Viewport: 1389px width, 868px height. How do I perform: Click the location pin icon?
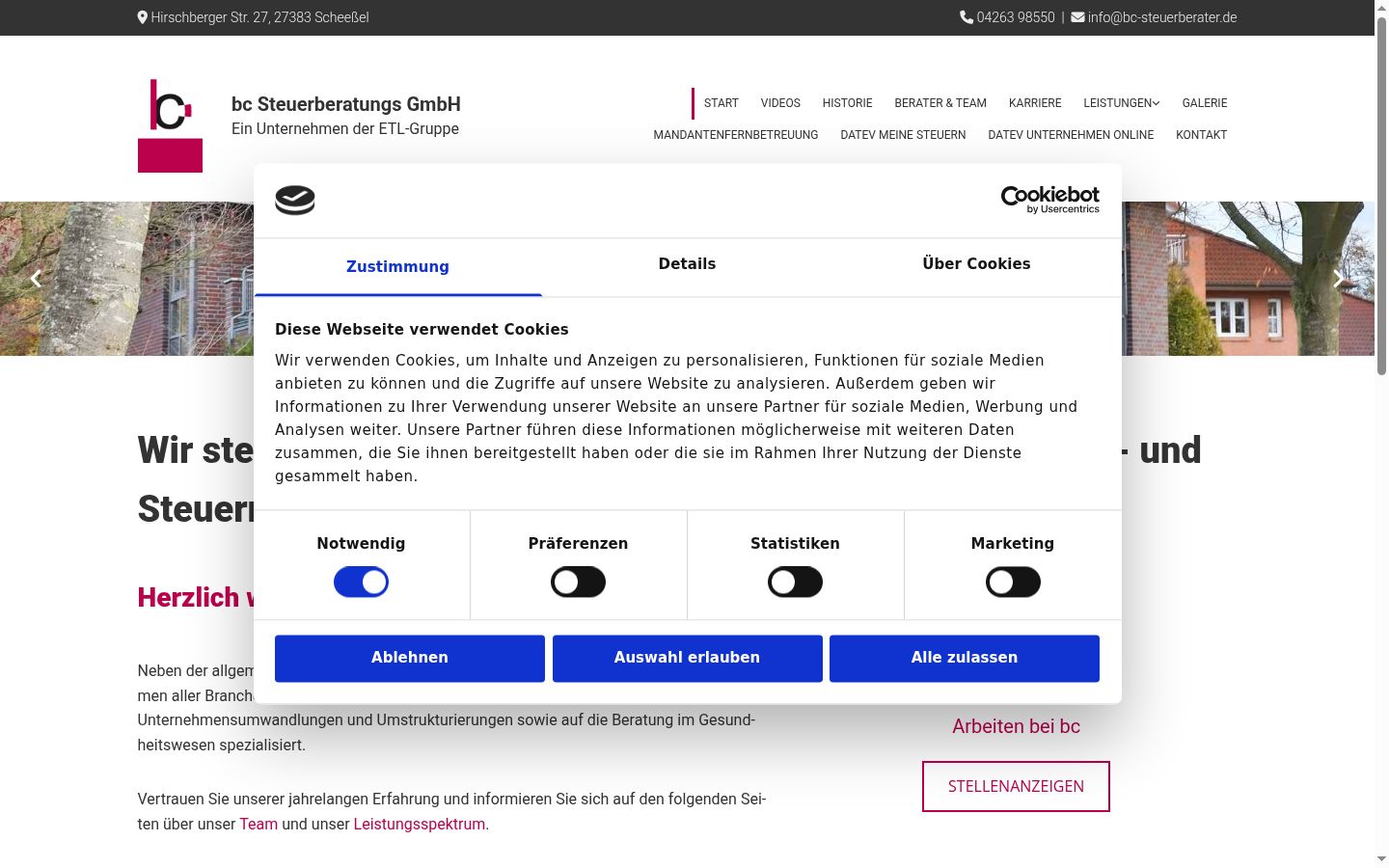click(x=143, y=17)
